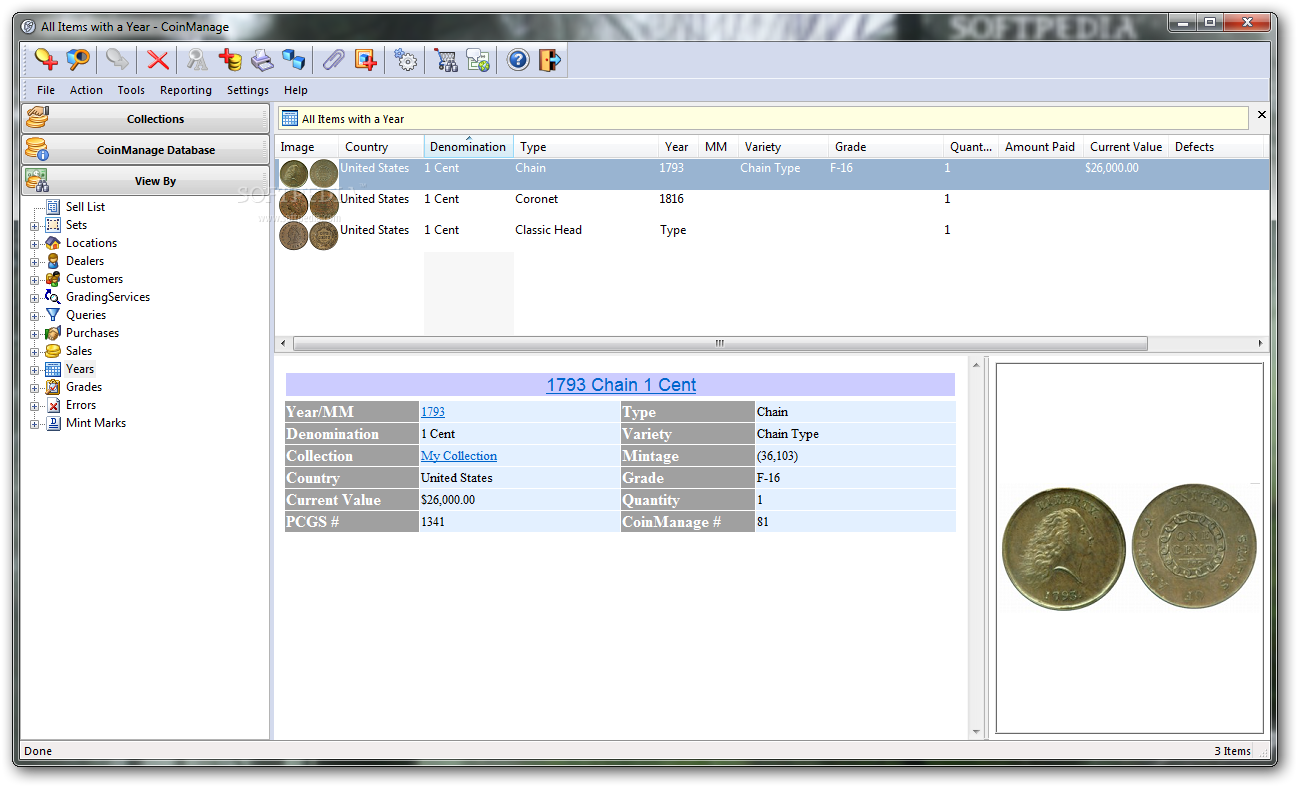Click the Defects column header

coord(1217,147)
